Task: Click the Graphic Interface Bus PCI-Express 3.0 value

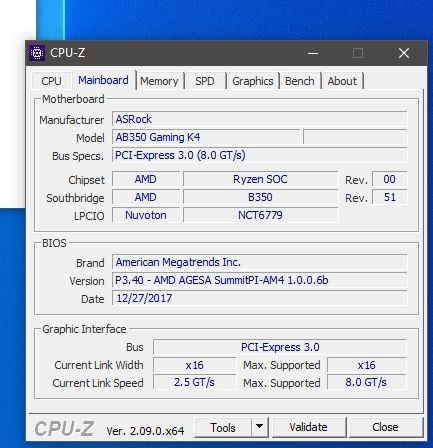Action: click(x=280, y=347)
